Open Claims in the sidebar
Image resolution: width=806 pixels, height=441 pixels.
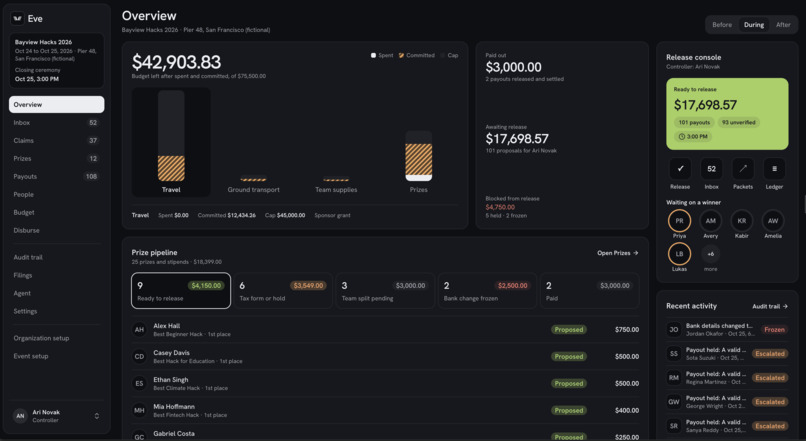point(57,140)
